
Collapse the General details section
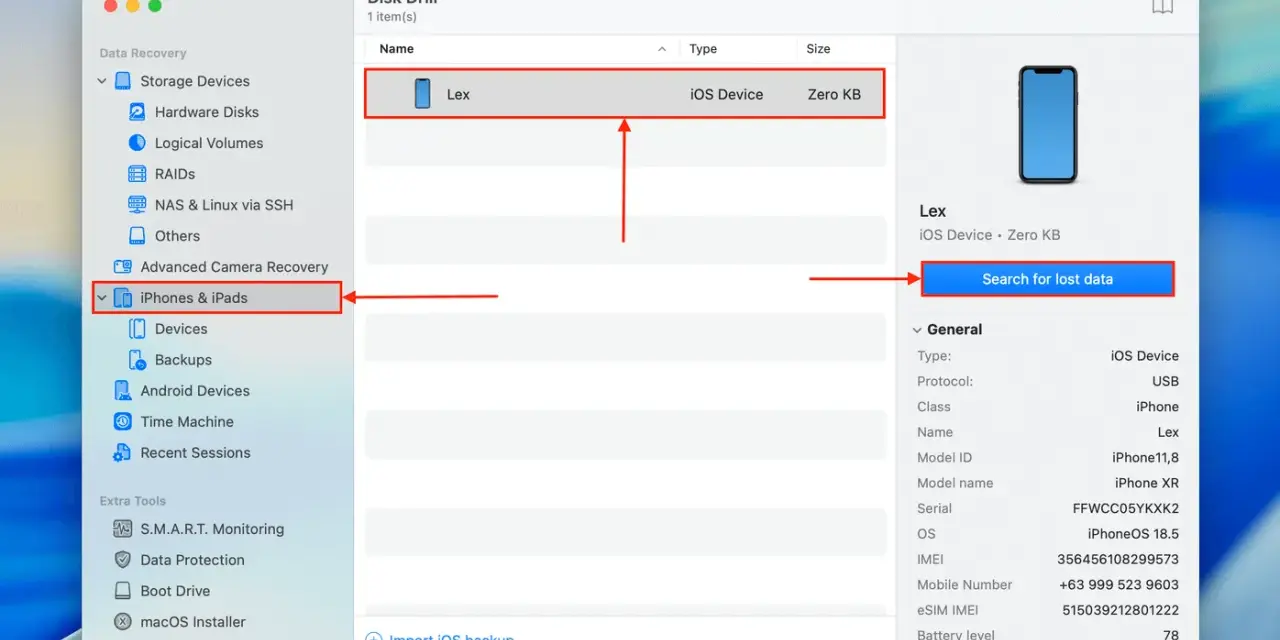917,330
